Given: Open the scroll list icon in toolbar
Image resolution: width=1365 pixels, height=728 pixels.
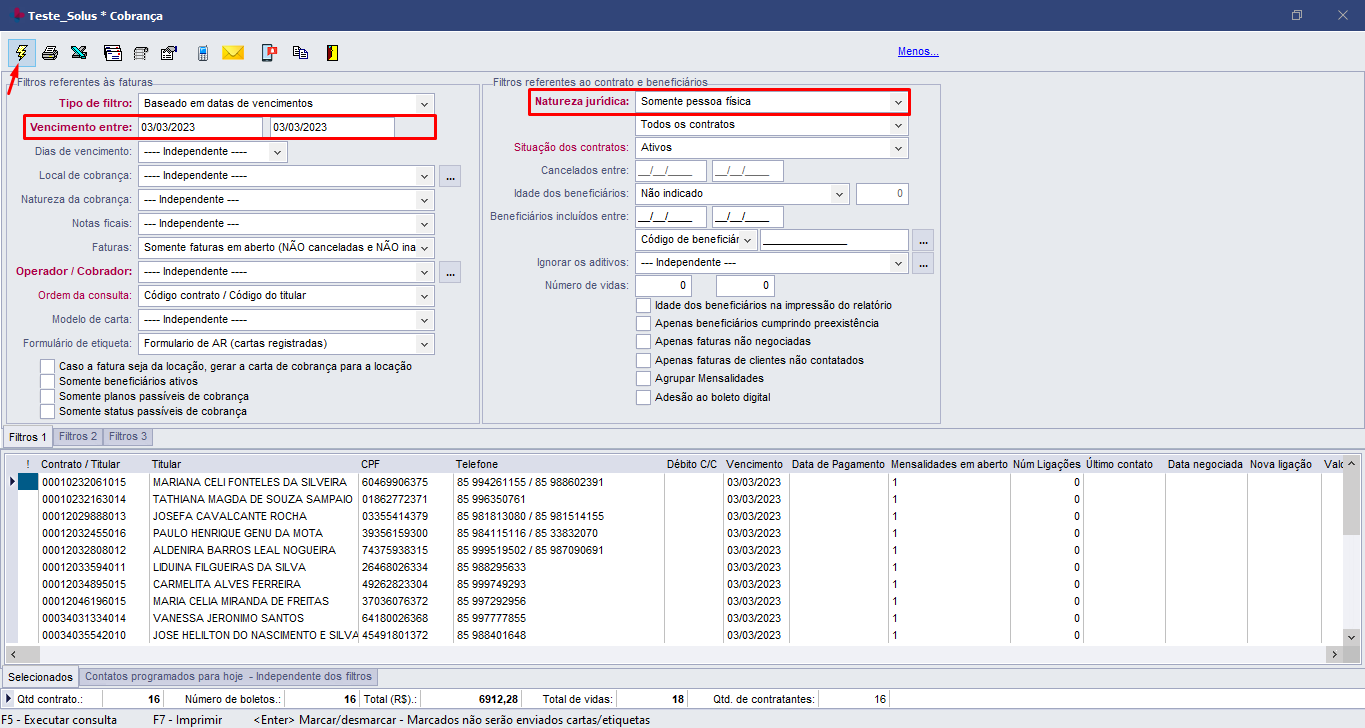Looking at the screenshot, I should (x=141, y=53).
